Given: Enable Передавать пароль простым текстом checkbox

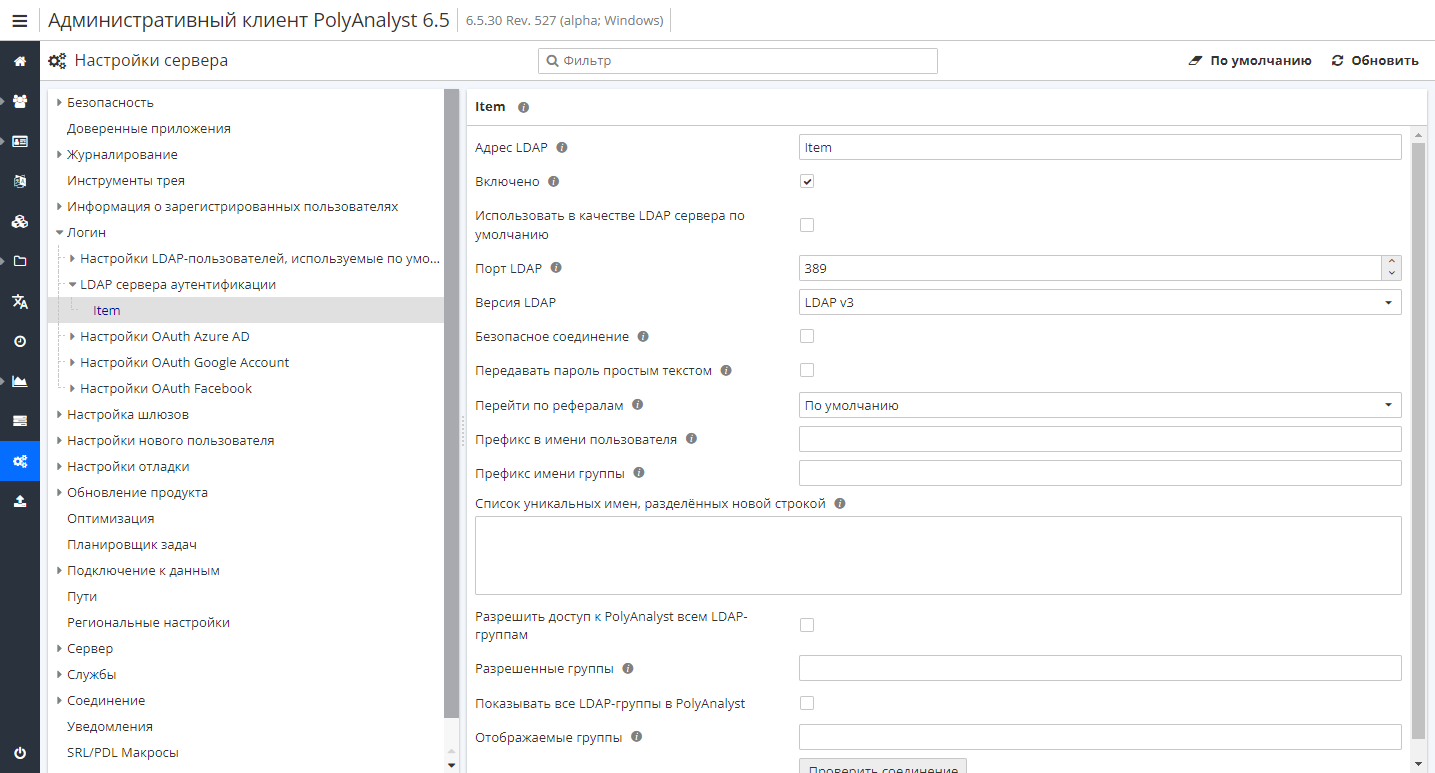Looking at the screenshot, I should tap(807, 370).
